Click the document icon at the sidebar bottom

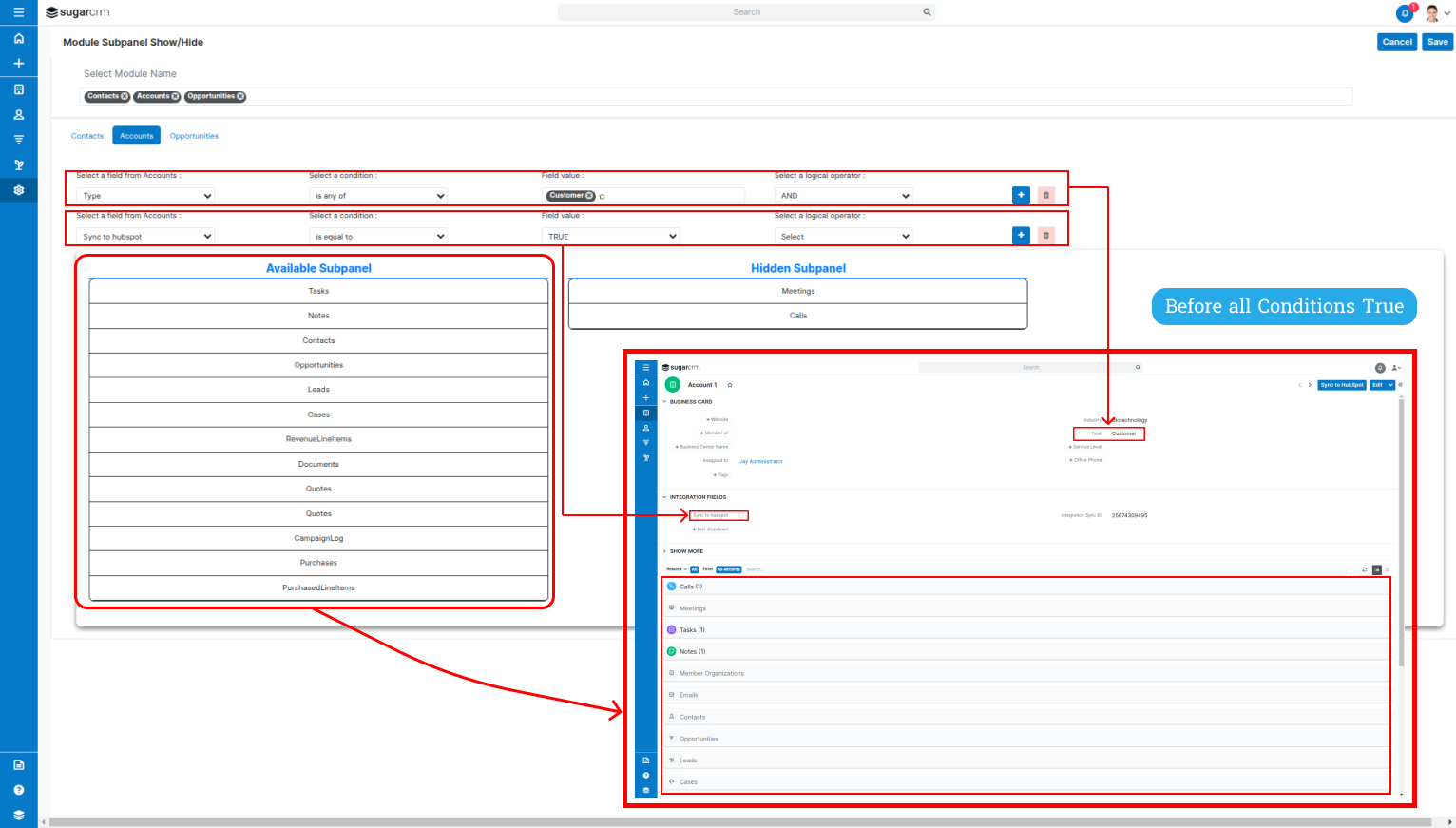[18, 764]
